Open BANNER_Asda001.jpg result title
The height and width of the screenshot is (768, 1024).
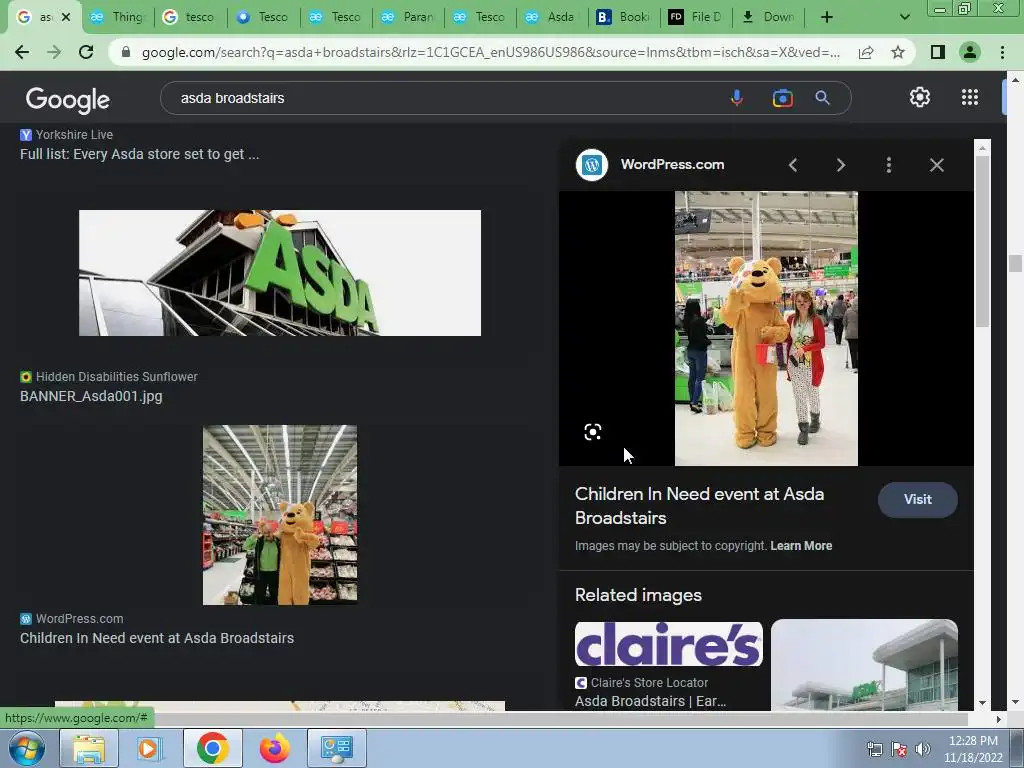(x=91, y=396)
